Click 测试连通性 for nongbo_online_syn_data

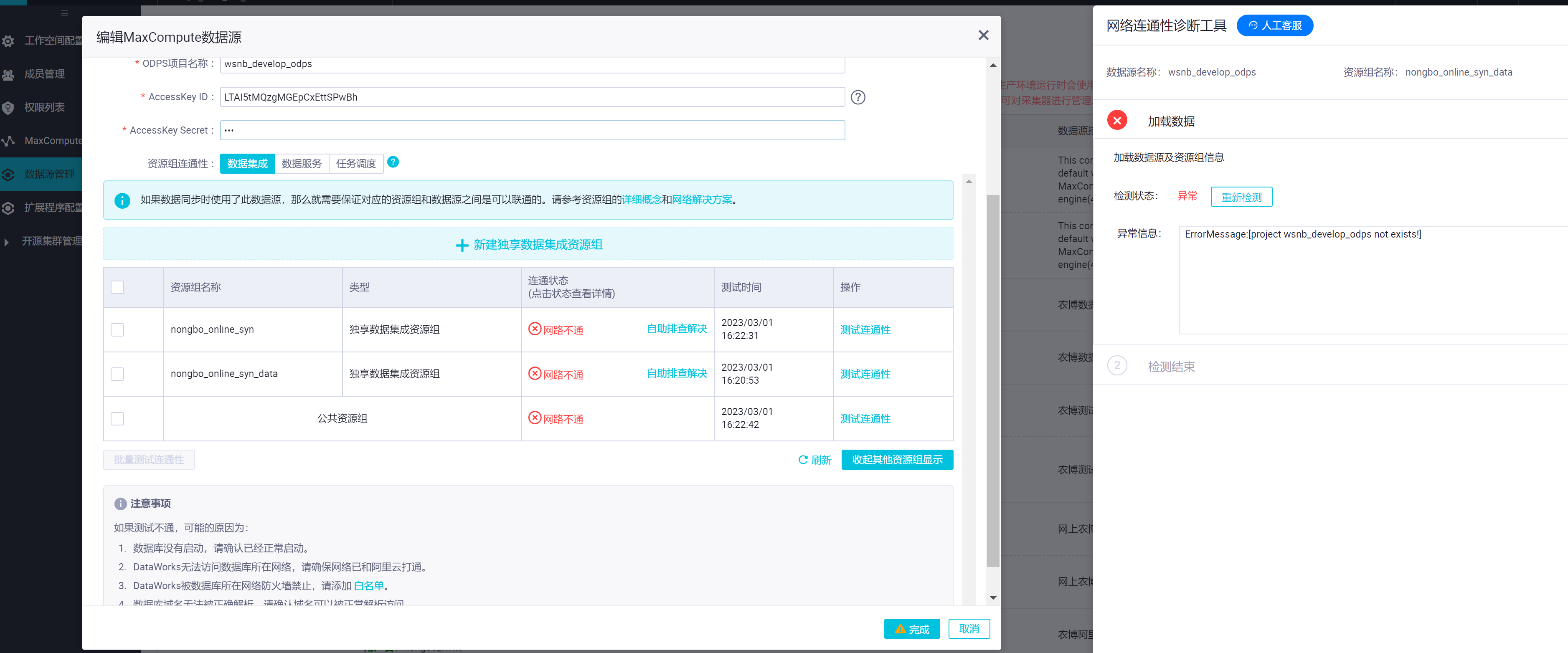pyautogui.click(x=865, y=374)
